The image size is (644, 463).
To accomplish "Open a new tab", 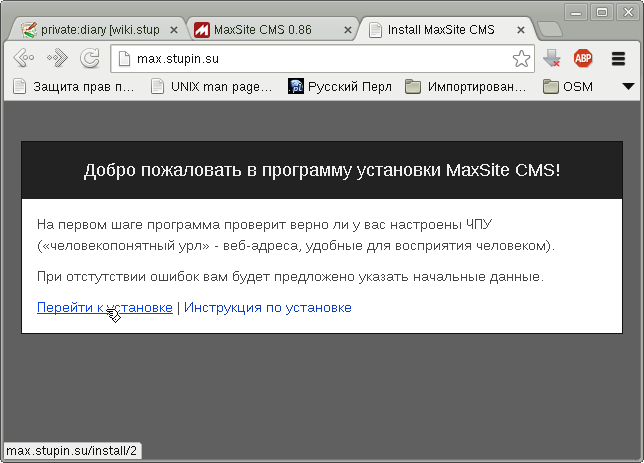I will [x=550, y=30].
